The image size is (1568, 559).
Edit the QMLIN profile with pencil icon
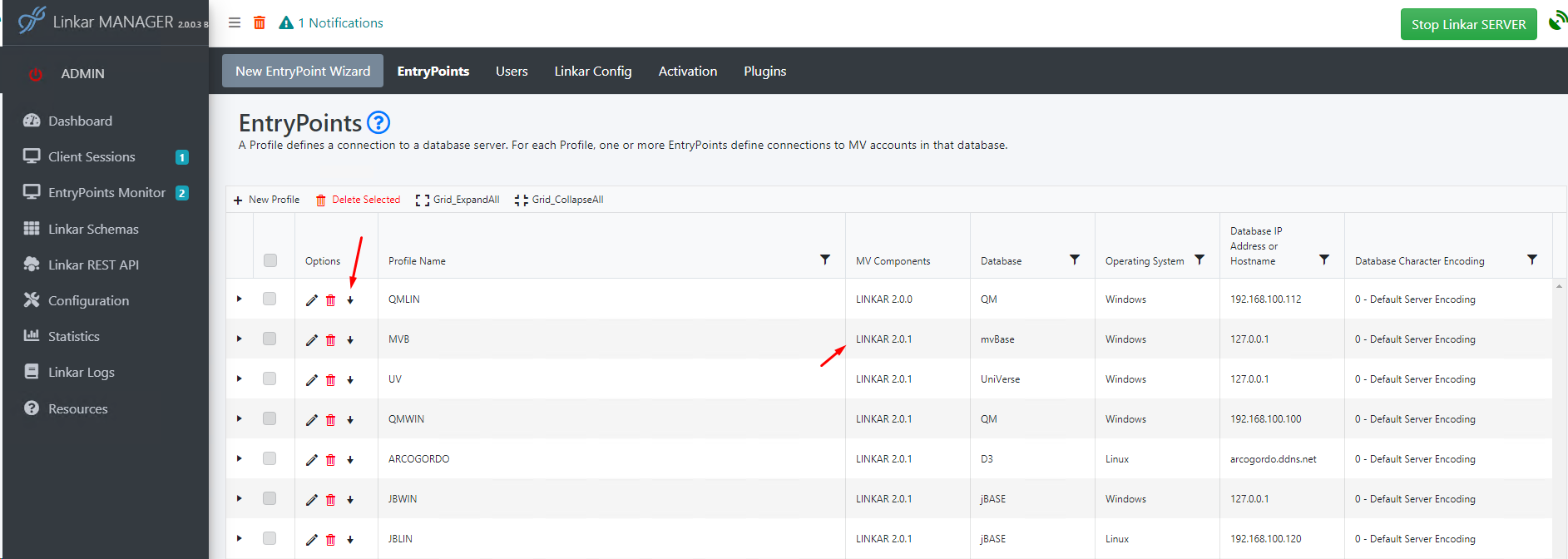pos(312,300)
